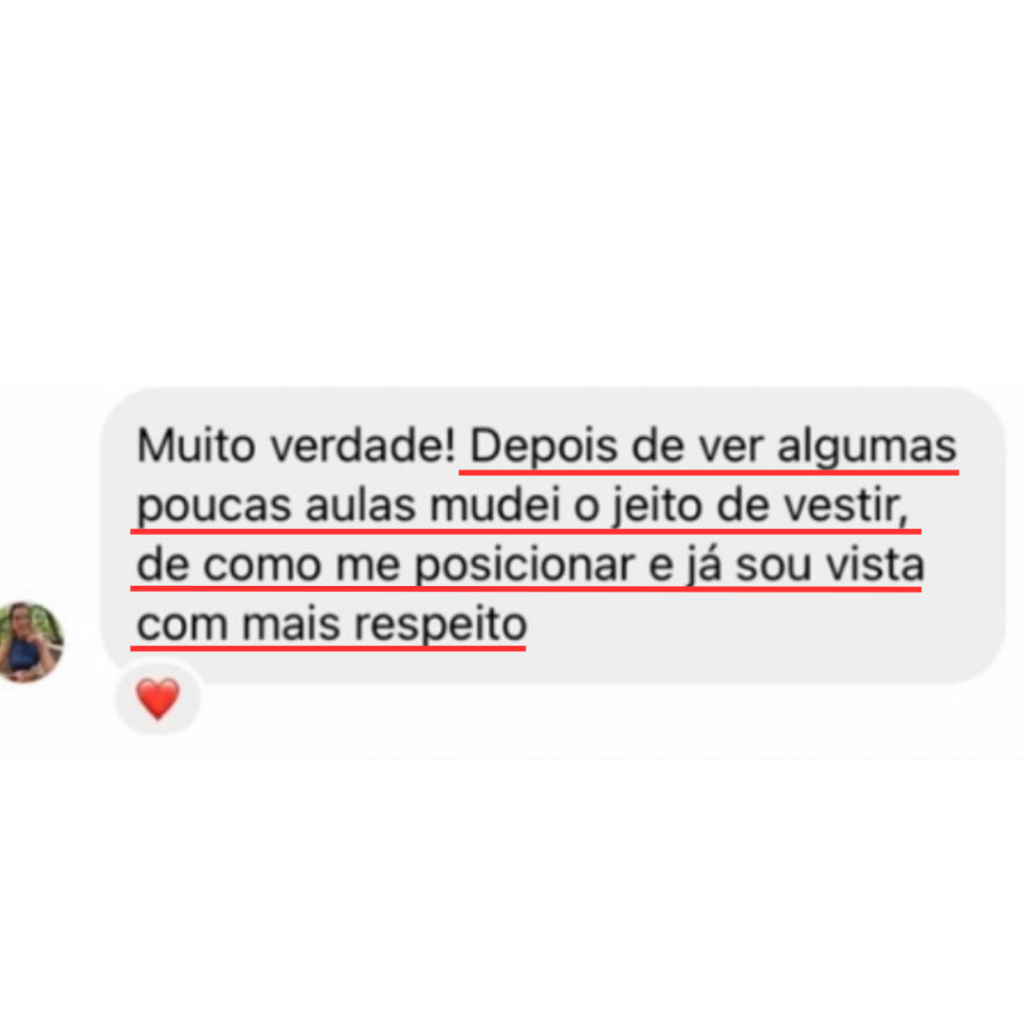Click the word "mais" on the last line

click(291, 625)
